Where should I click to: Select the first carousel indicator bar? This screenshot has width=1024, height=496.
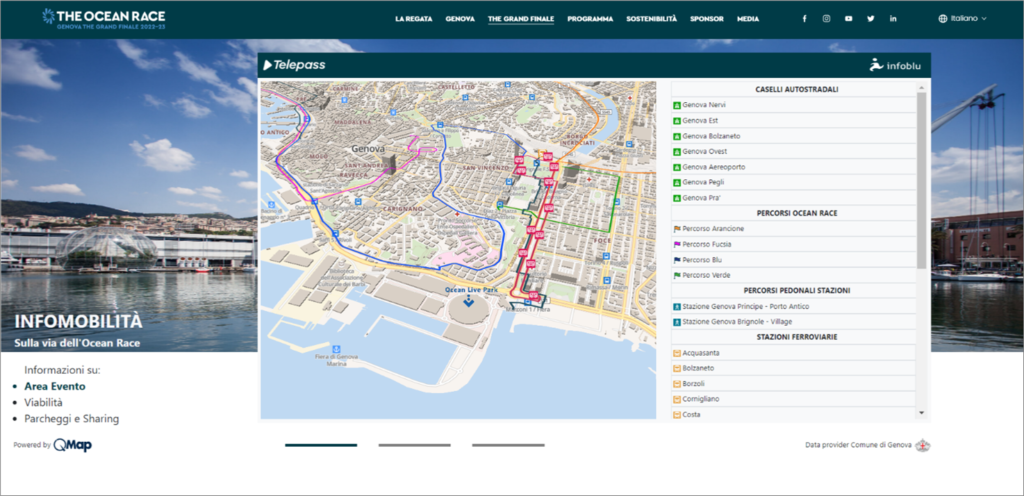click(321, 445)
